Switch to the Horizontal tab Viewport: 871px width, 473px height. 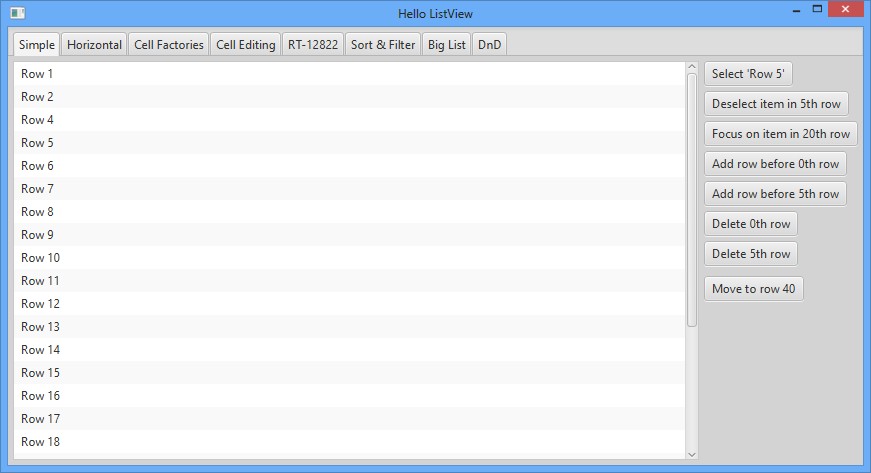click(x=94, y=45)
